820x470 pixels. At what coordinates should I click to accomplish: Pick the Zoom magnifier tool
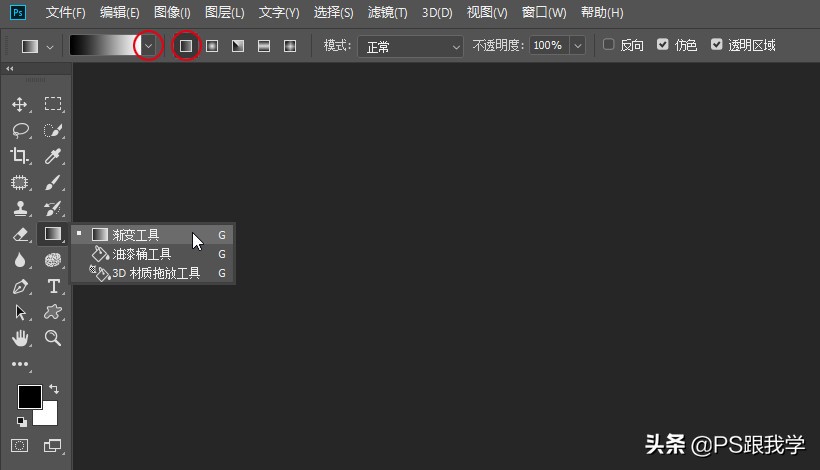[53, 338]
